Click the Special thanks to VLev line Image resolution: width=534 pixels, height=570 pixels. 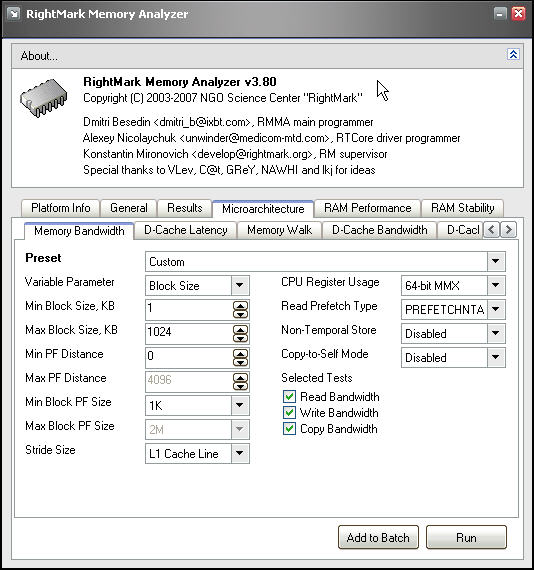pos(229,170)
